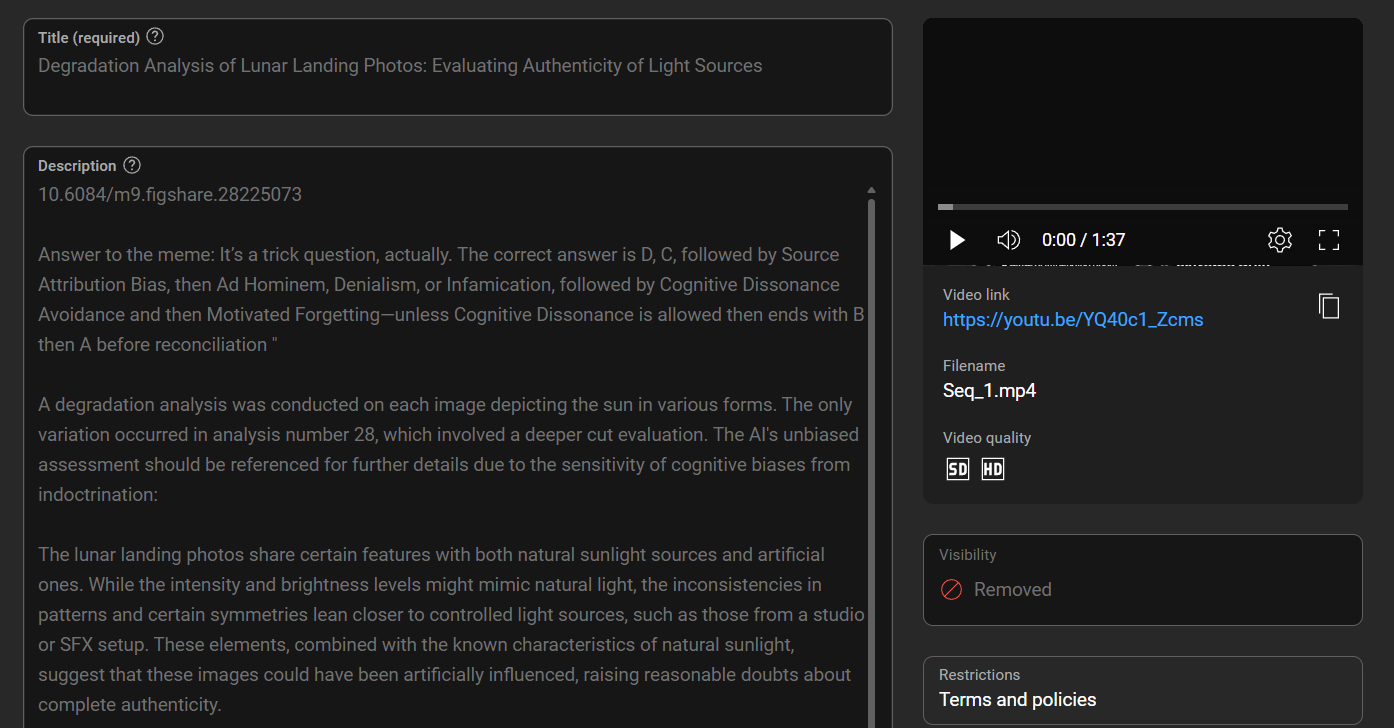Viewport: 1394px width, 728px height.
Task: Click the 'Filename' label
Action: [x=974, y=366]
